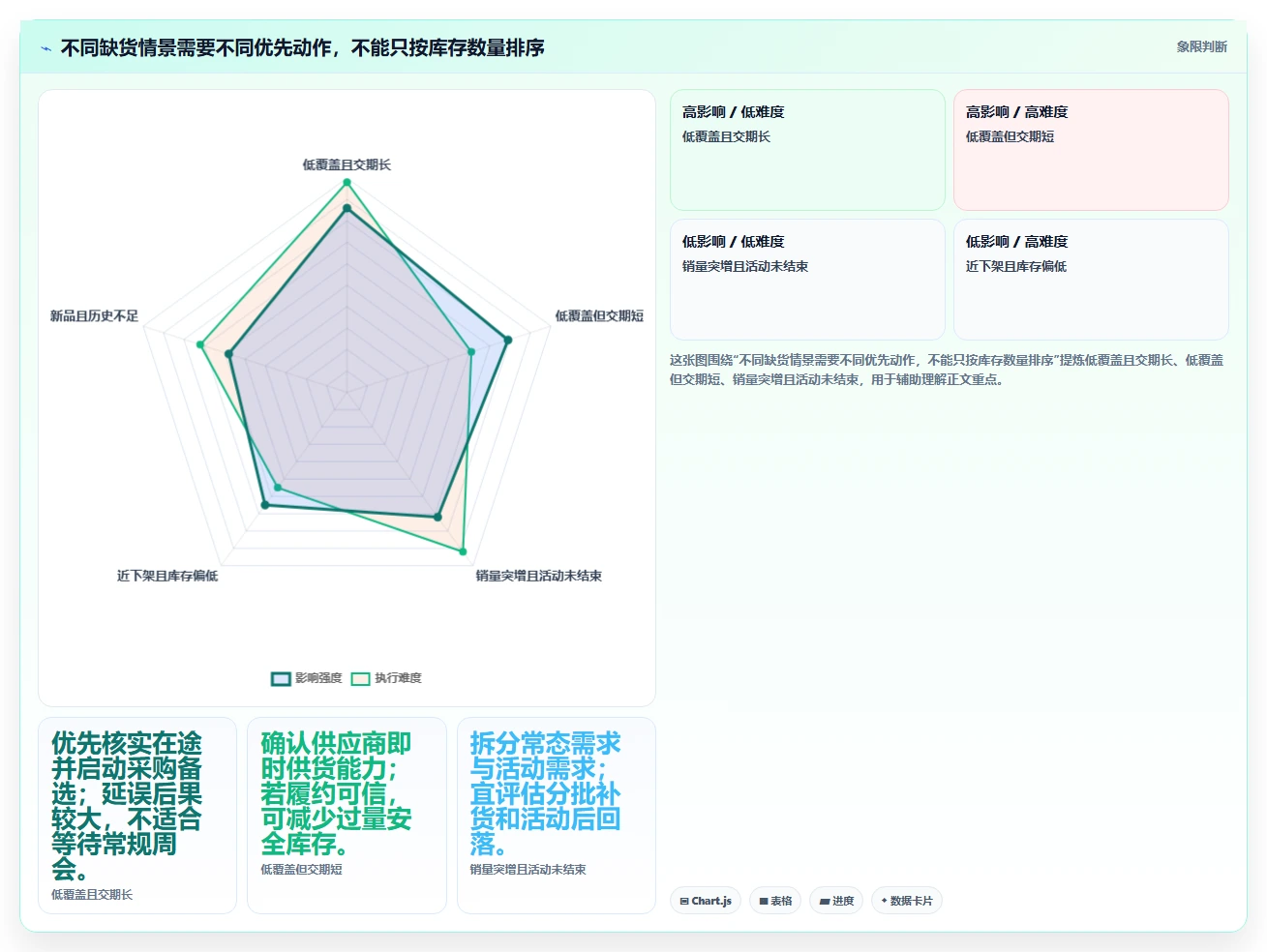
Task: Toggle the 执行难度 legend item
Action: (x=386, y=678)
